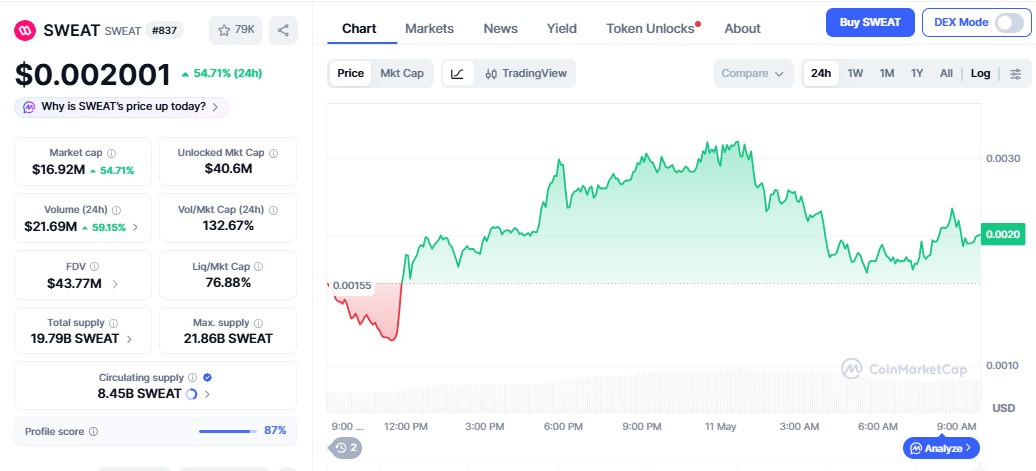Click the #837 rank badge
1036x471 pixels.
pos(164,30)
